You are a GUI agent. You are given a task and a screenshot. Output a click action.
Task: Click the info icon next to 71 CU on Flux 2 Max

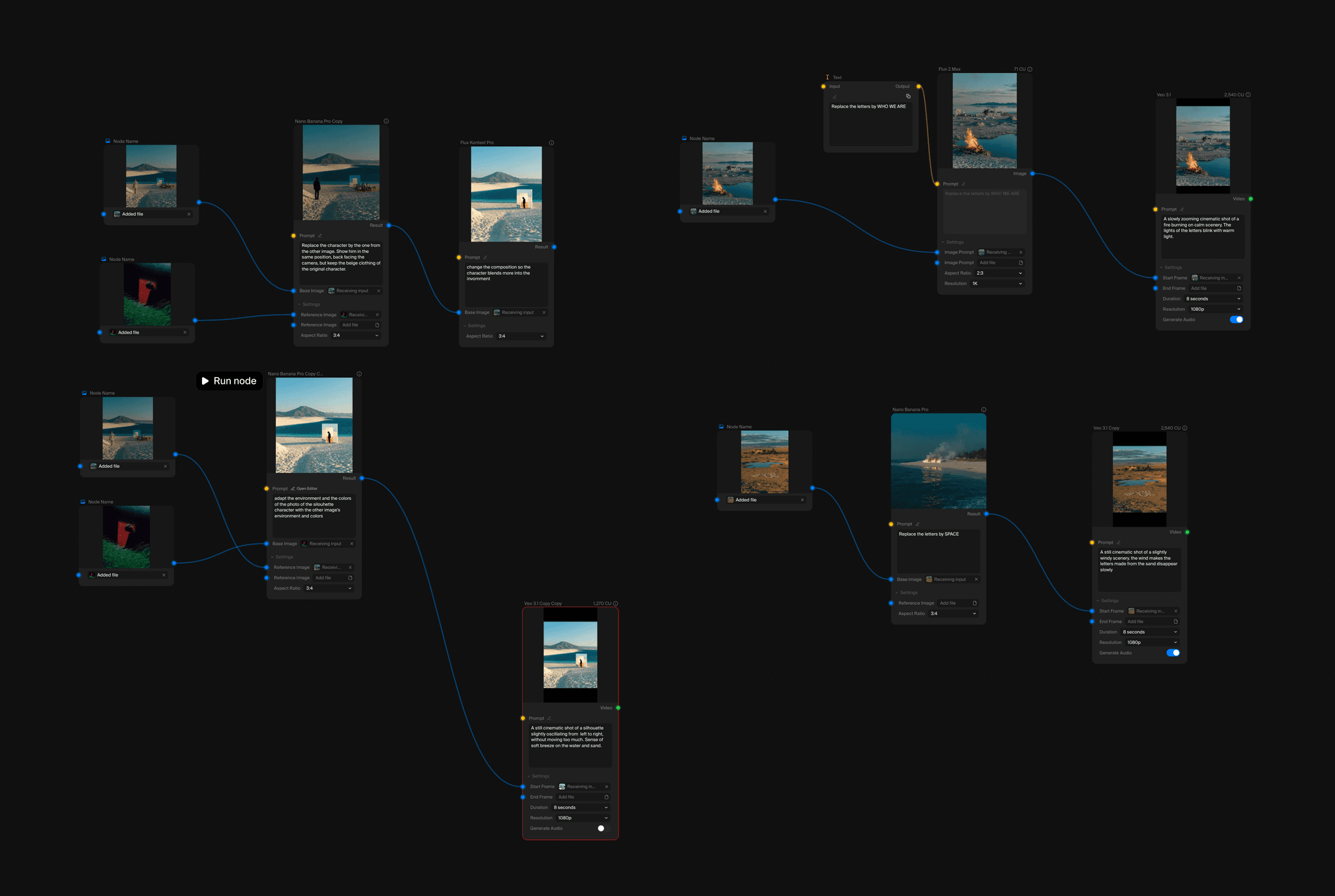1029,68
